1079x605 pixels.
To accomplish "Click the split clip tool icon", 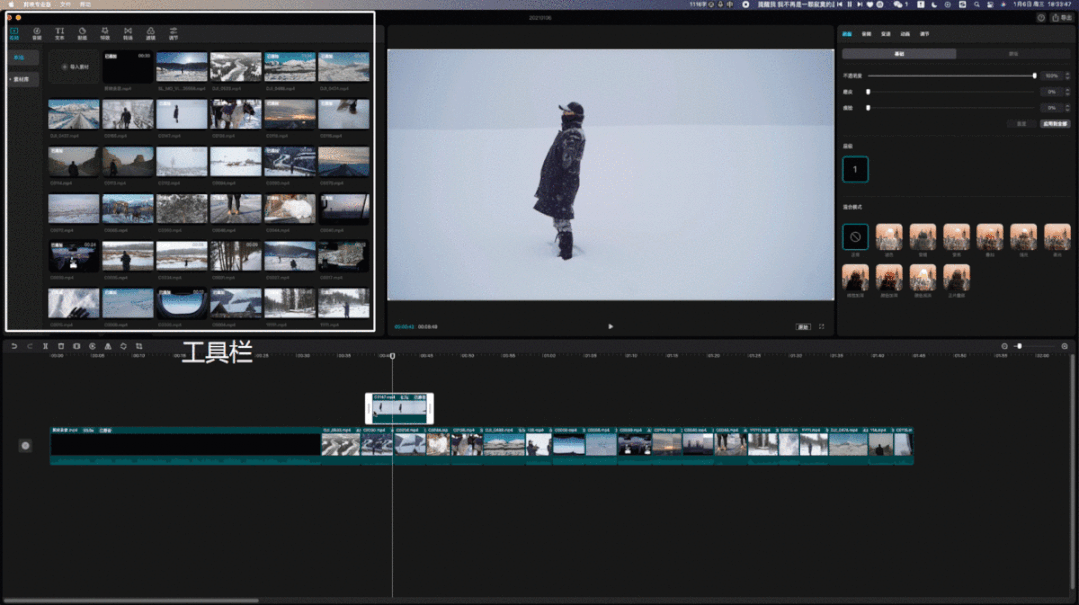I will (x=45, y=346).
